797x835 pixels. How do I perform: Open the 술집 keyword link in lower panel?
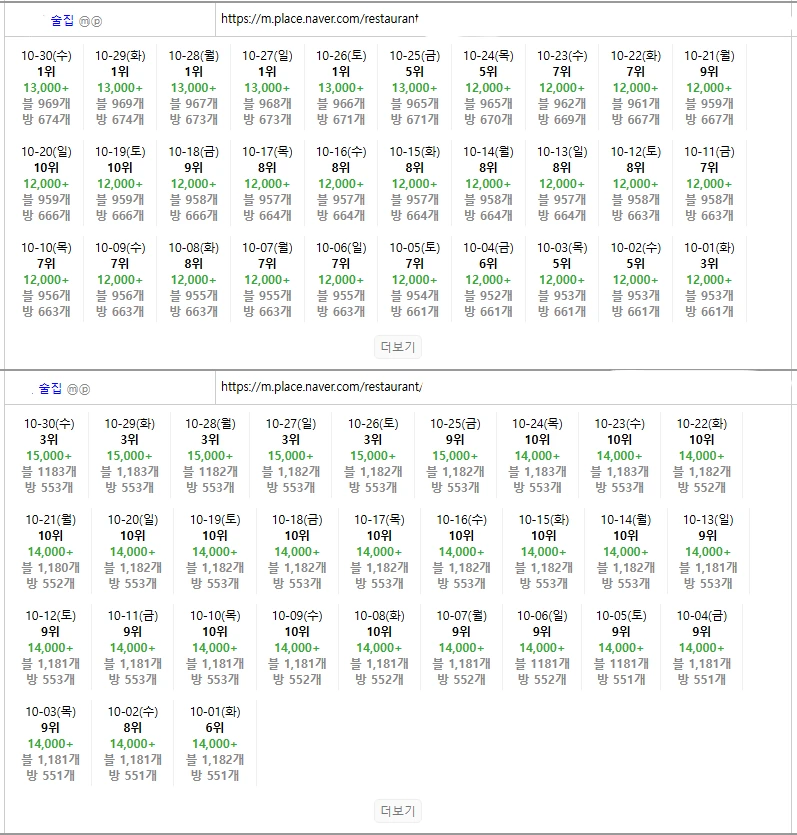tap(50, 388)
